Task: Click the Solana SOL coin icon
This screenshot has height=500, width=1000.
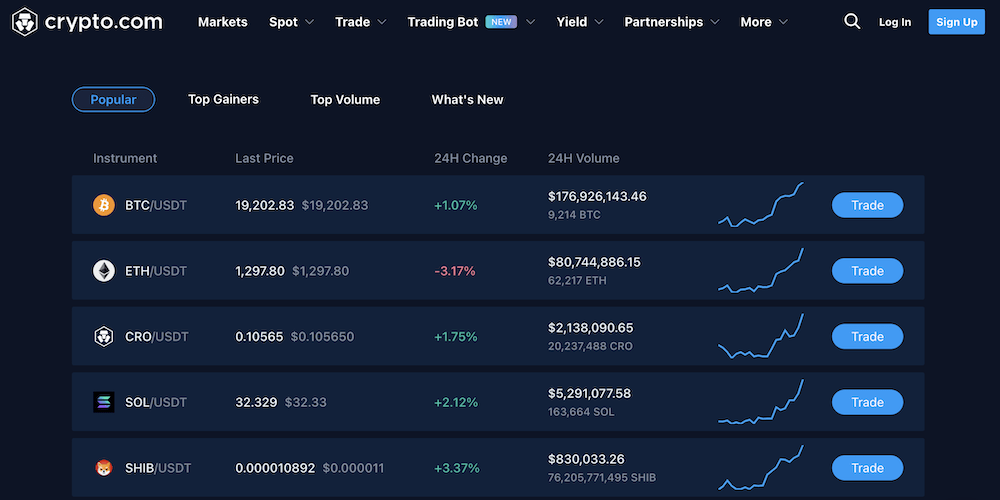Action: pos(104,402)
